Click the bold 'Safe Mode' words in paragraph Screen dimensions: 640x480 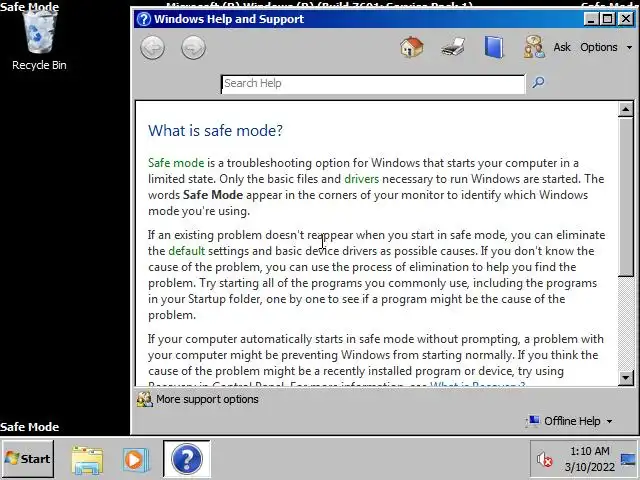click(x=213, y=195)
